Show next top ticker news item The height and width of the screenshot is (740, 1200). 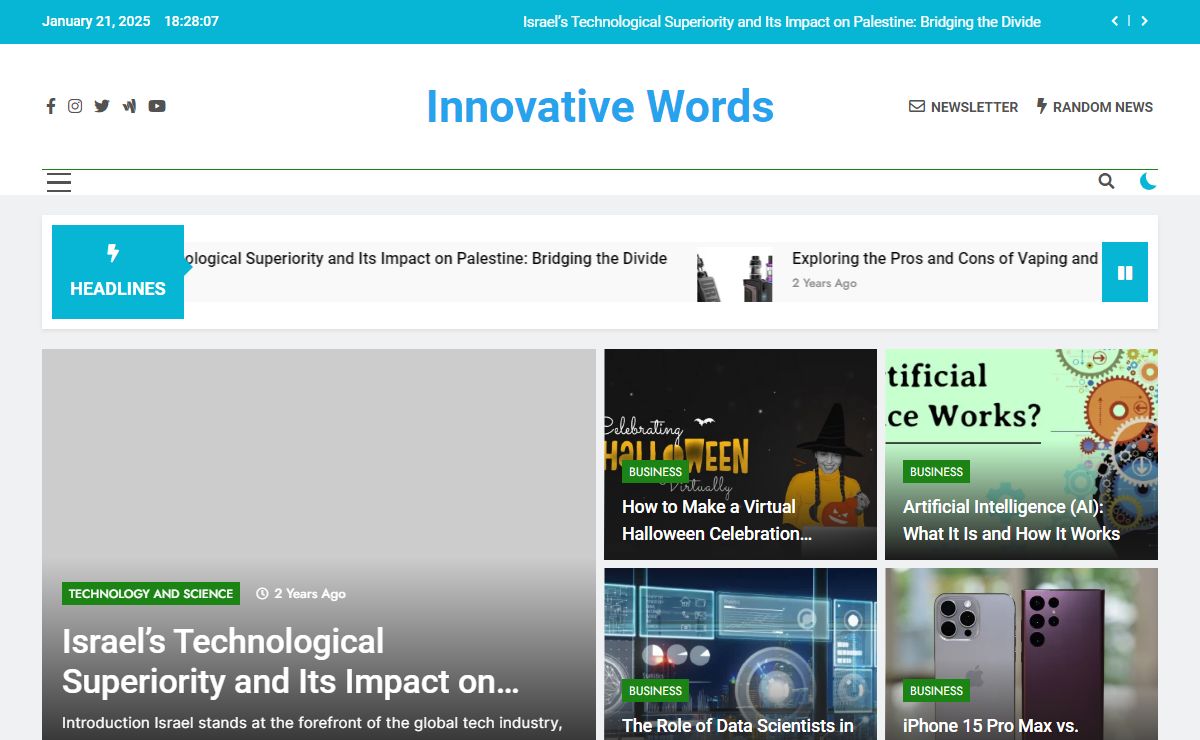[x=1144, y=21]
